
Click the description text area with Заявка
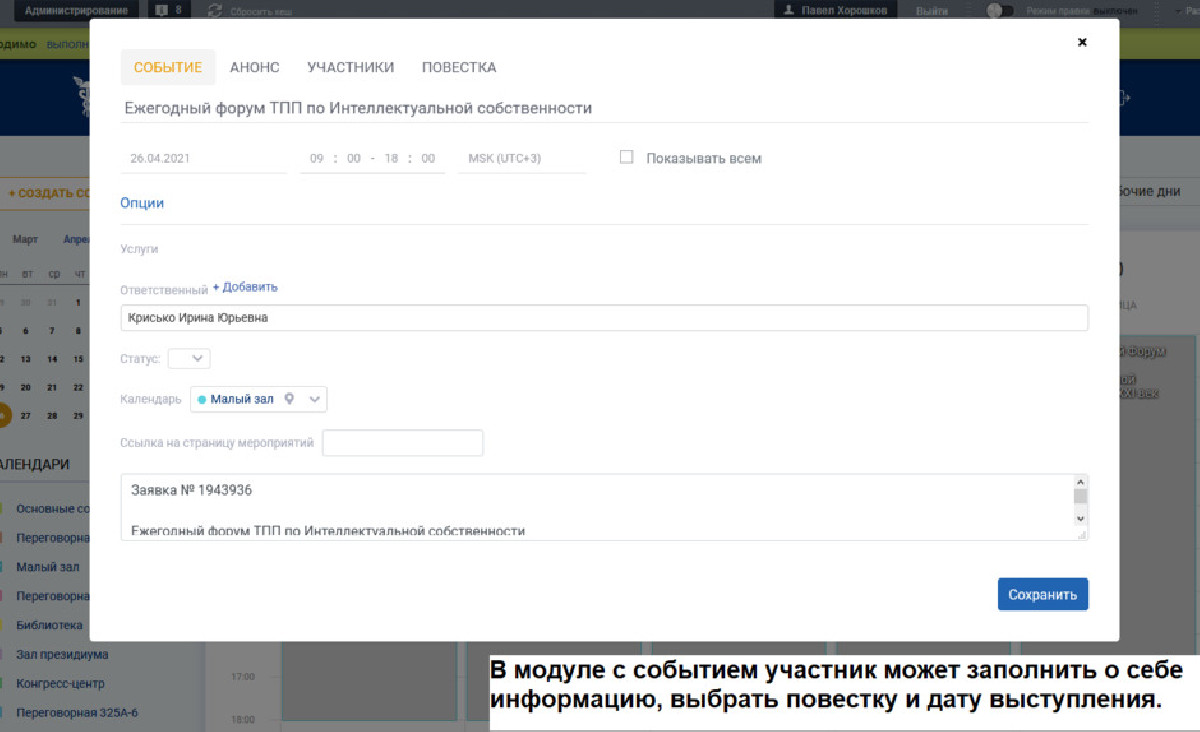coord(596,507)
